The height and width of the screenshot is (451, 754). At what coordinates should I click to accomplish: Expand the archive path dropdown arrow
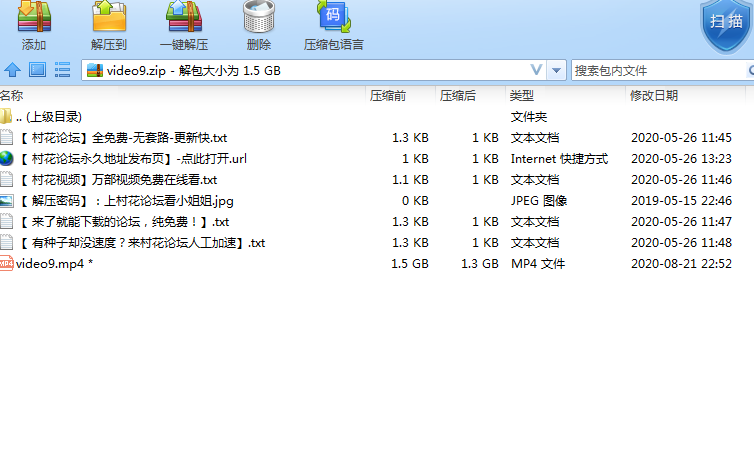pos(557,70)
